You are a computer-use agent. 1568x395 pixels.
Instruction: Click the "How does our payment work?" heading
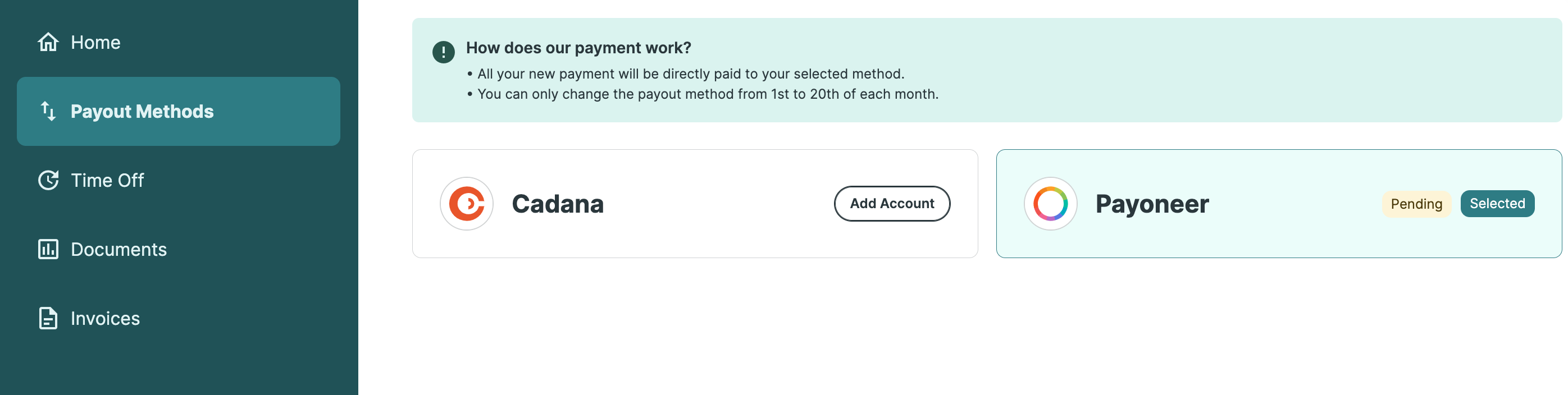point(578,48)
